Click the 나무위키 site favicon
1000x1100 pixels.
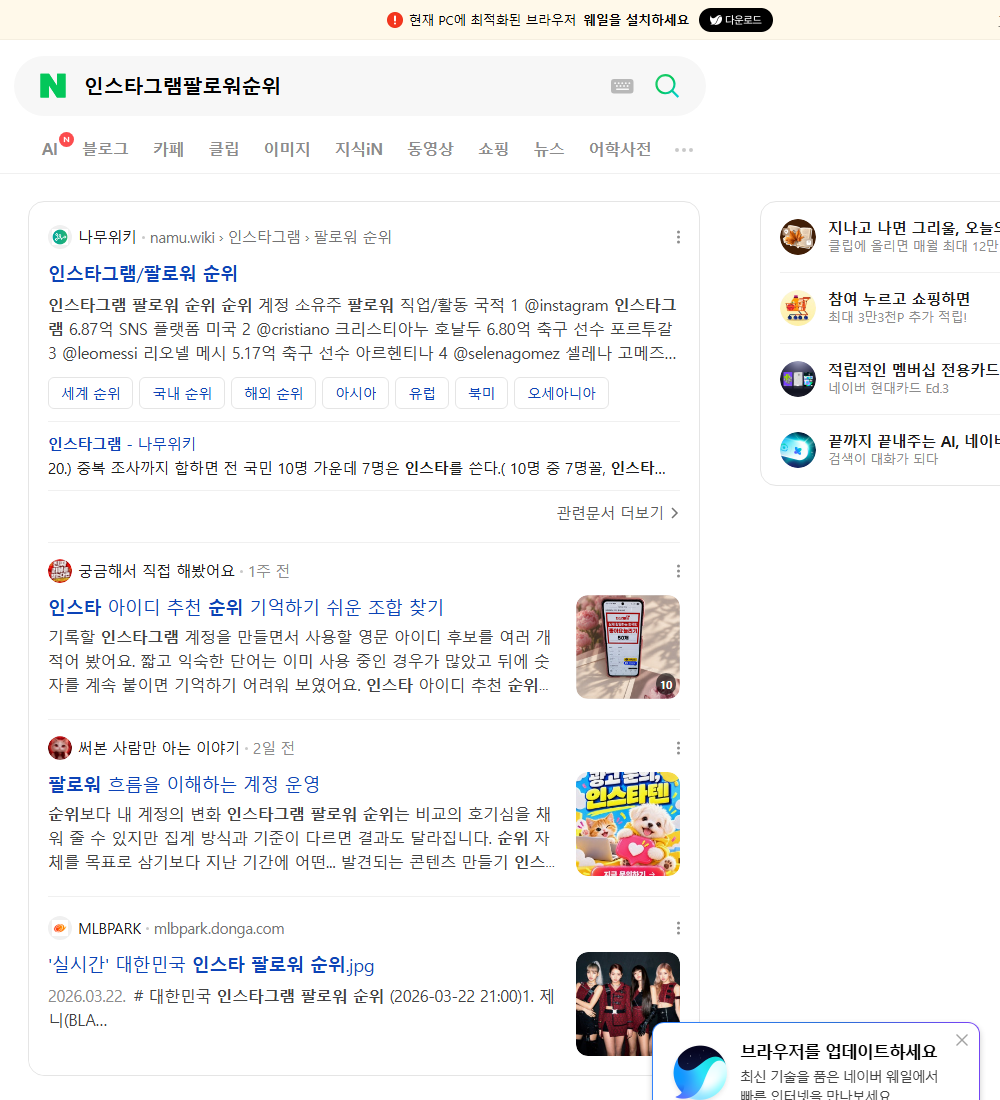coord(60,237)
